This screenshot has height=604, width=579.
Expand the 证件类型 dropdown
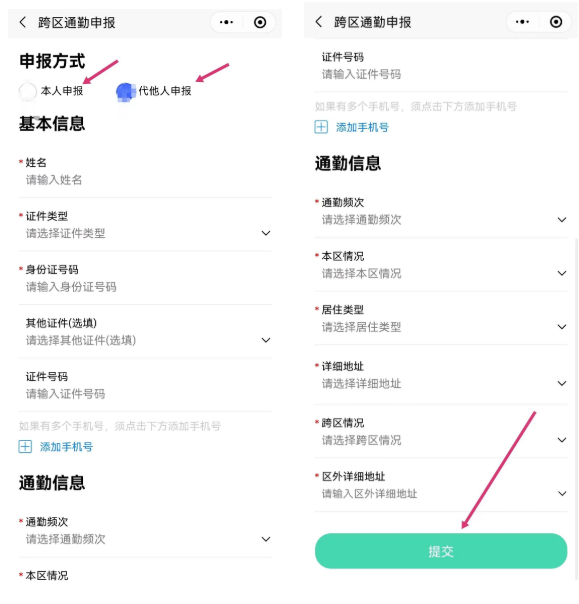pyautogui.click(x=145, y=225)
